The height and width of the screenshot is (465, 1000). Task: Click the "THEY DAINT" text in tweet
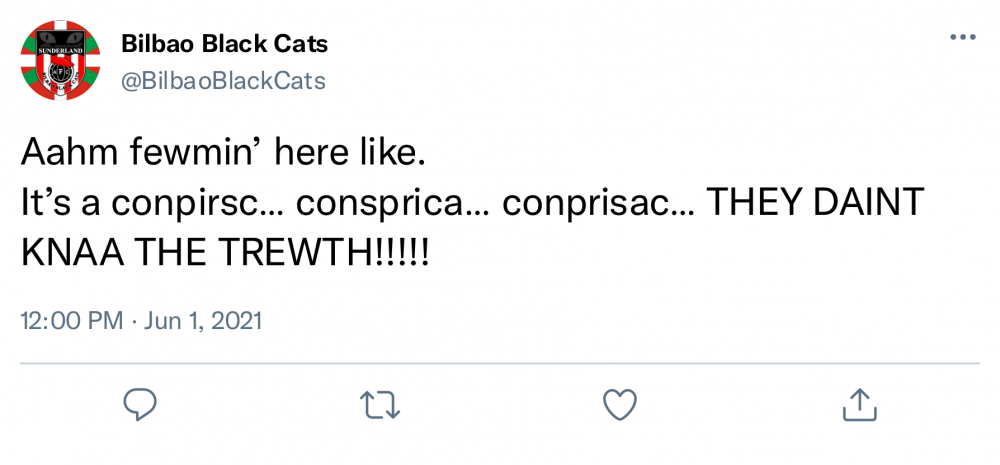(x=816, y=204)
